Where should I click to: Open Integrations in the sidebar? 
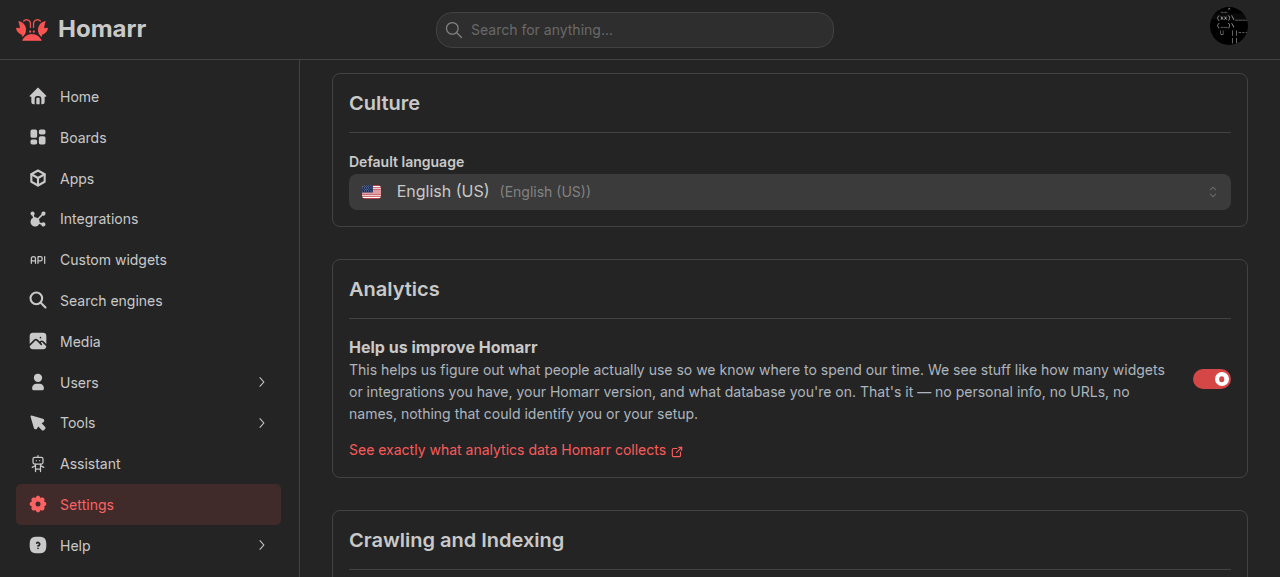click(x=148, y=219)
